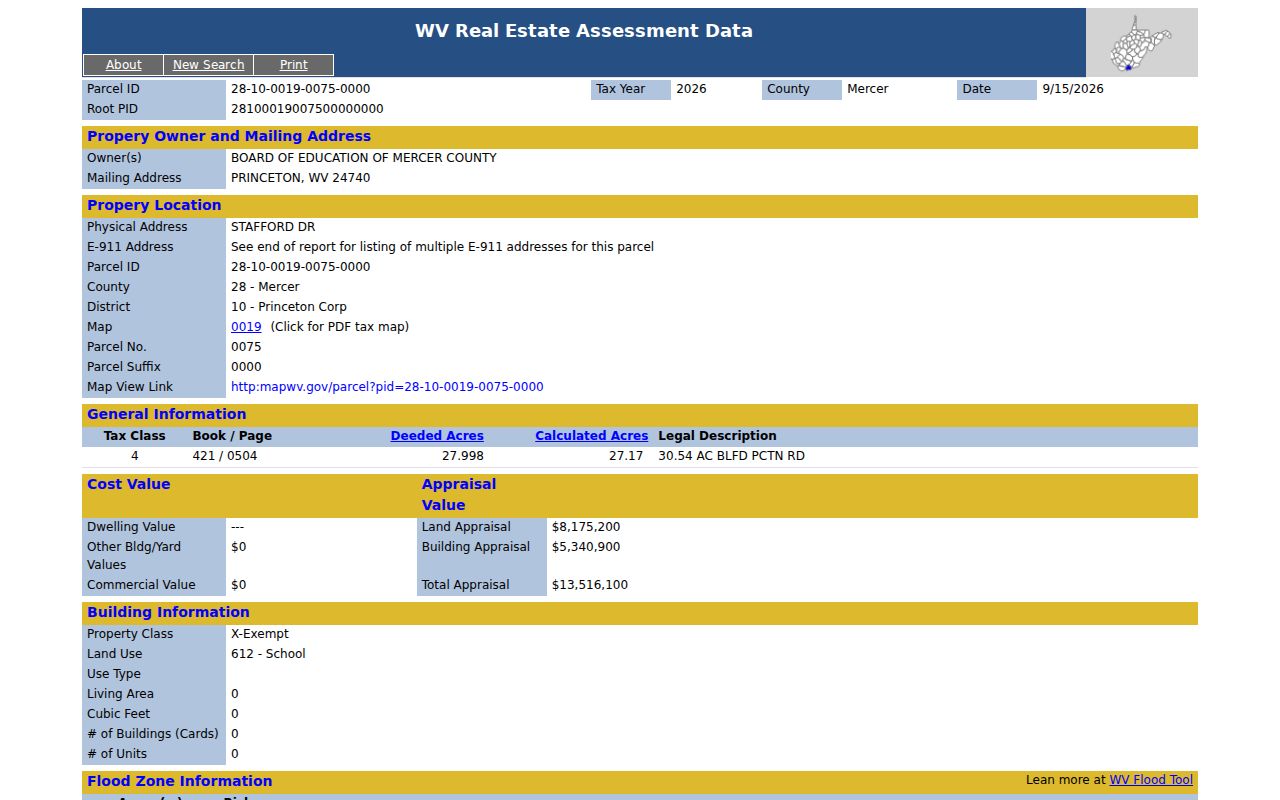The image size is (1280, 800).
Task: Click owner name BOARD OF EDUCATION OF MERCER COUNTY
Action: [x=364, y=158]
